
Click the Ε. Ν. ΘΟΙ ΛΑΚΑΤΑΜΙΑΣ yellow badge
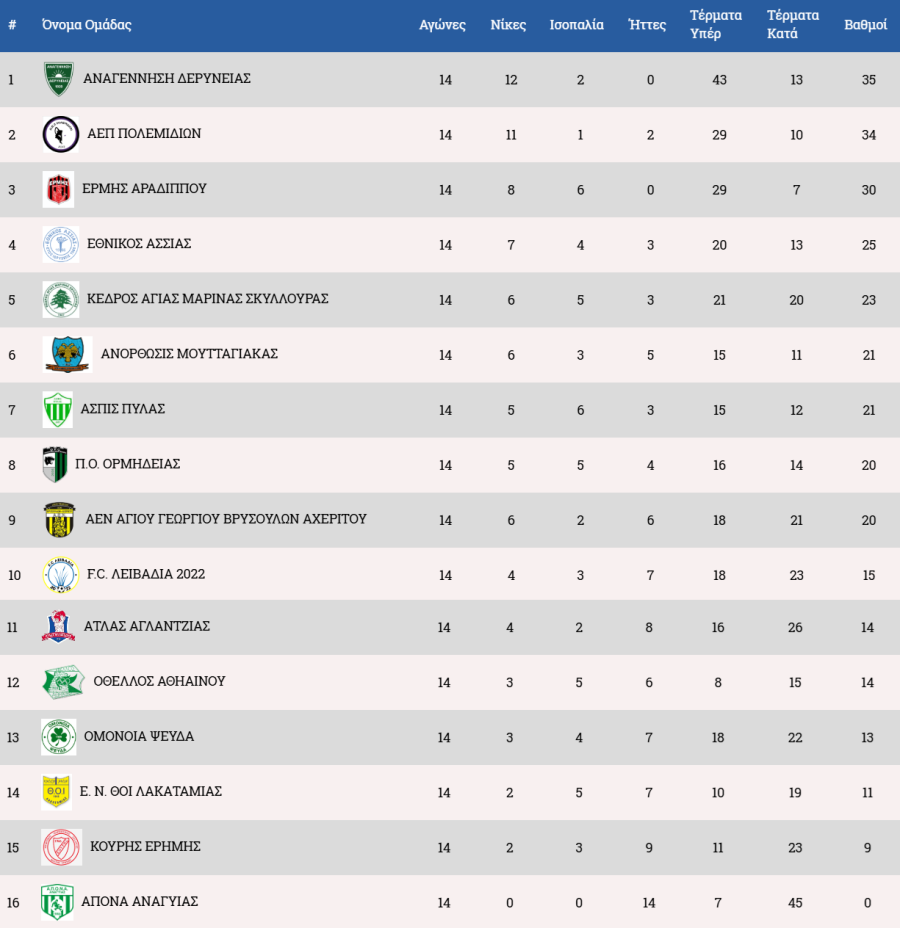[57, 792]
